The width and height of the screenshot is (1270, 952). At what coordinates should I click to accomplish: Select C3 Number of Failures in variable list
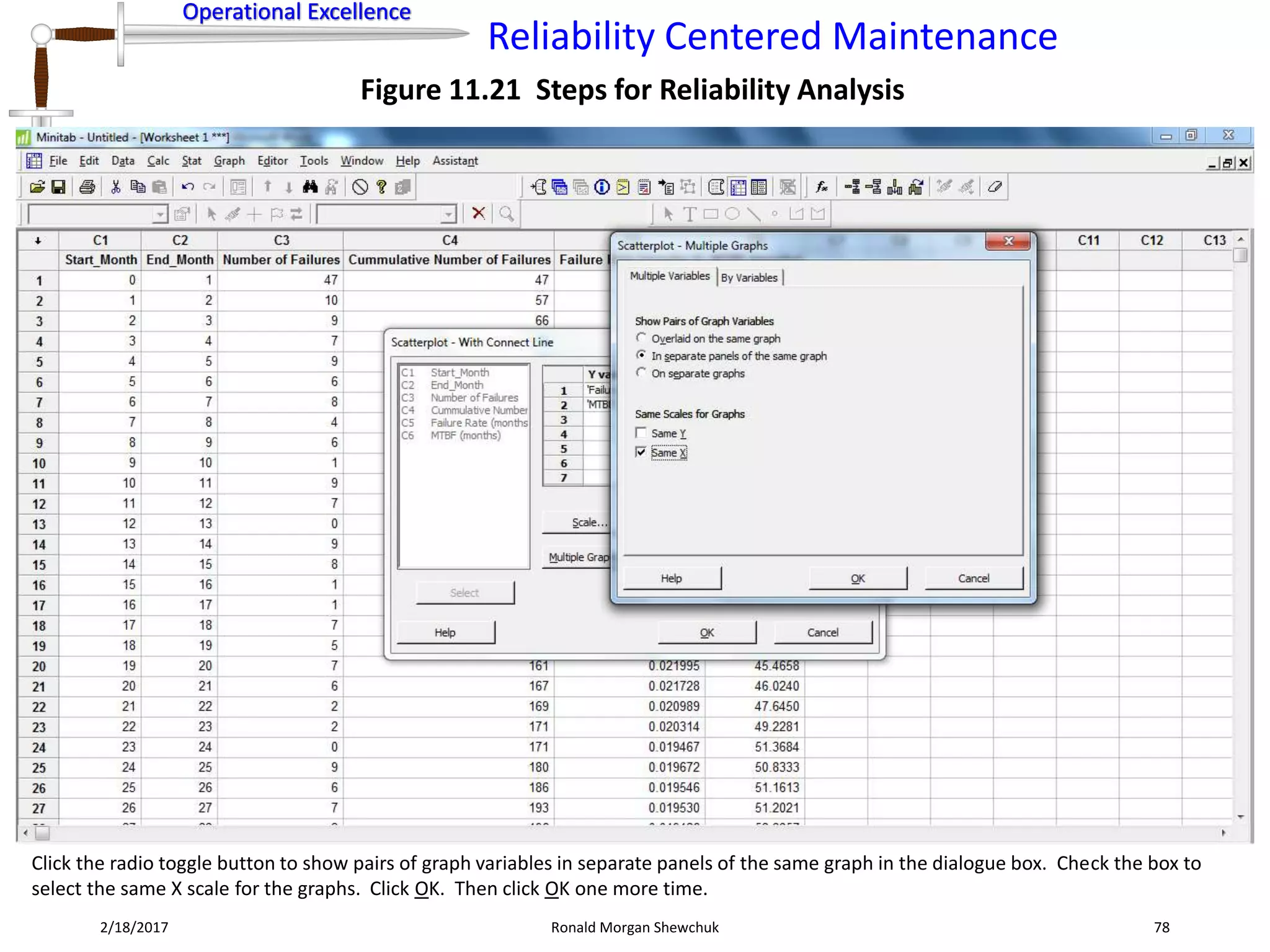tap(460, 398)
